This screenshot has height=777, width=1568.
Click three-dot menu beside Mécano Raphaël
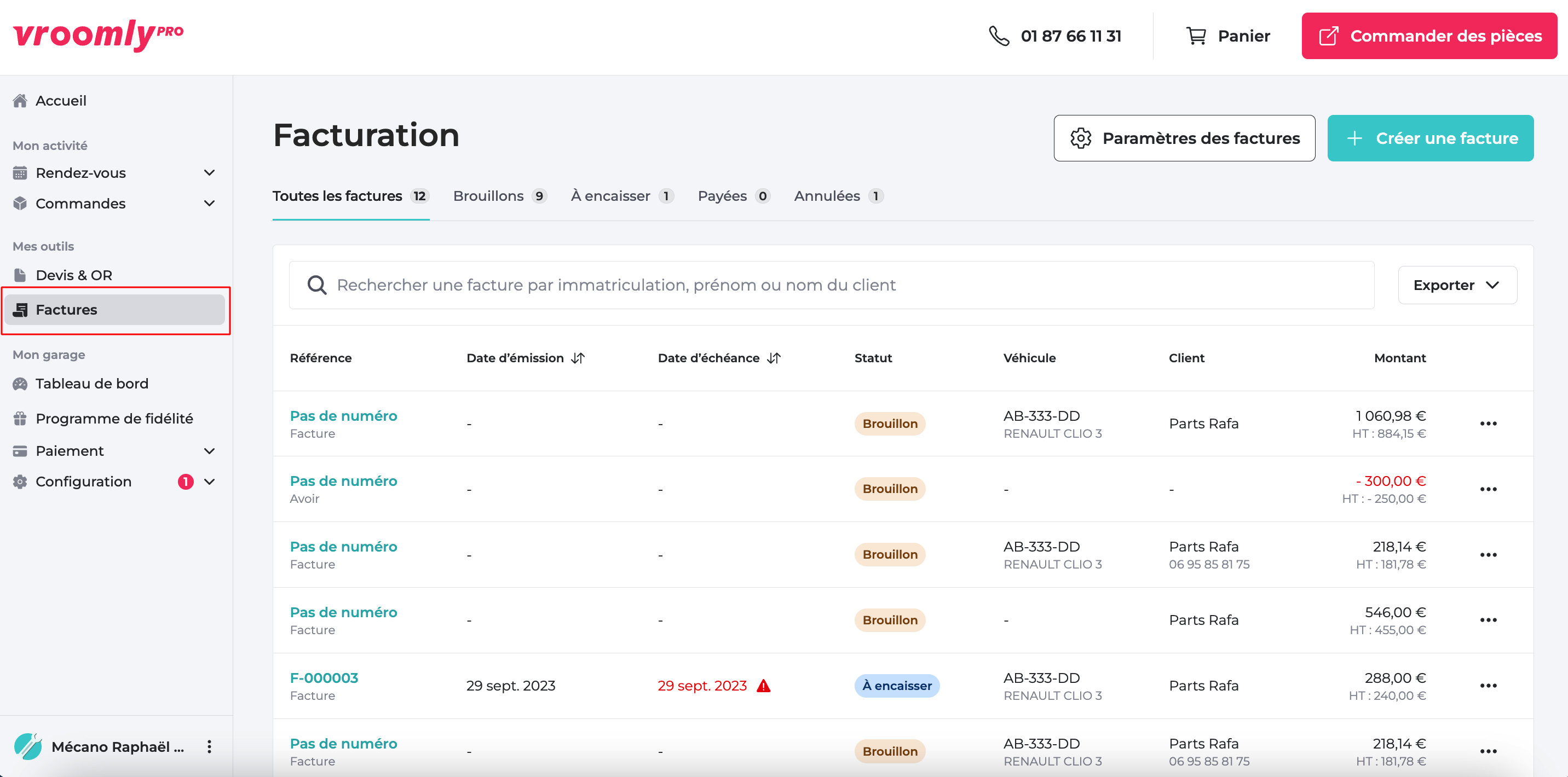click(209, 746)
